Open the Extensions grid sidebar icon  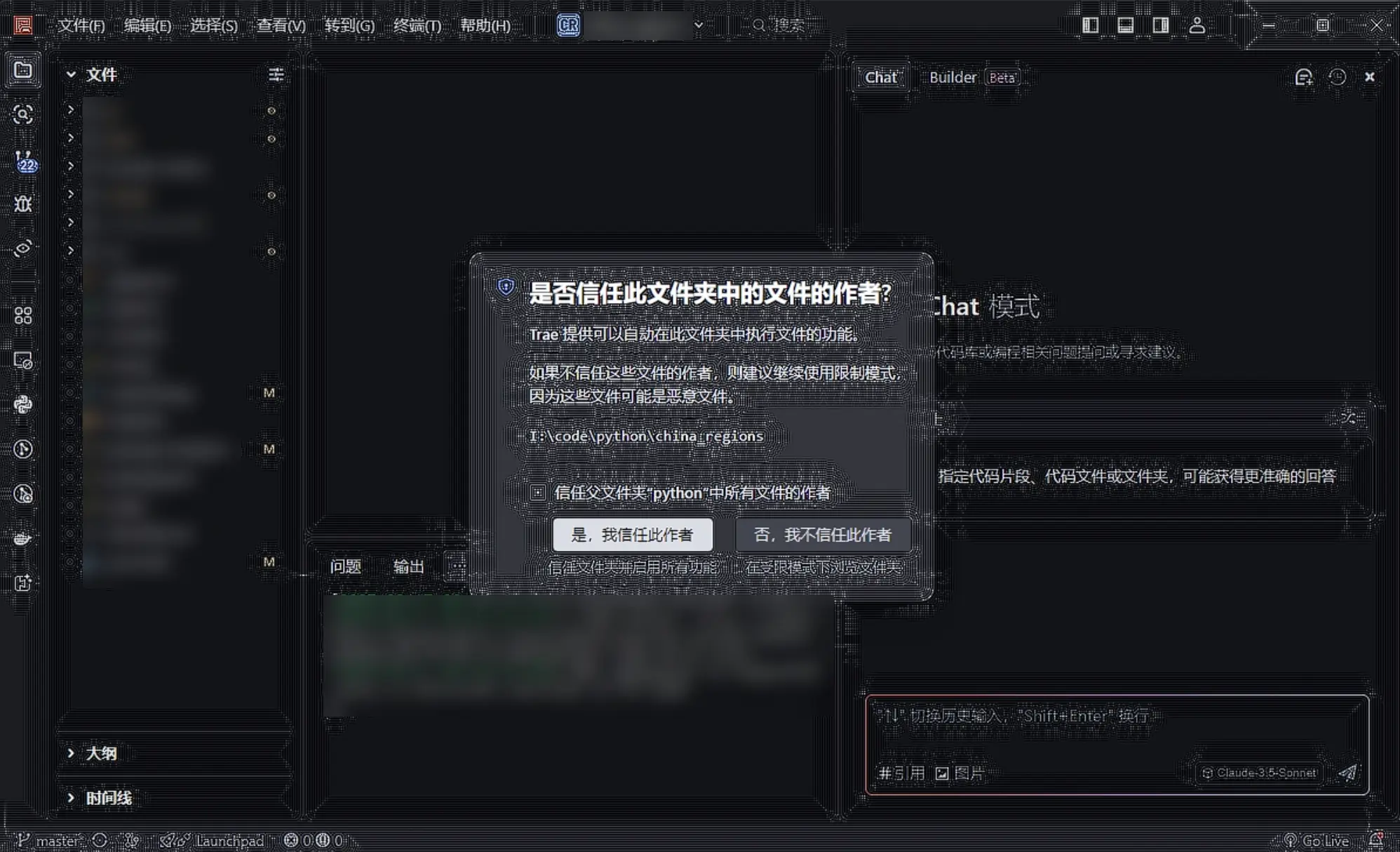pyautogui.click(x=23, y=316)
